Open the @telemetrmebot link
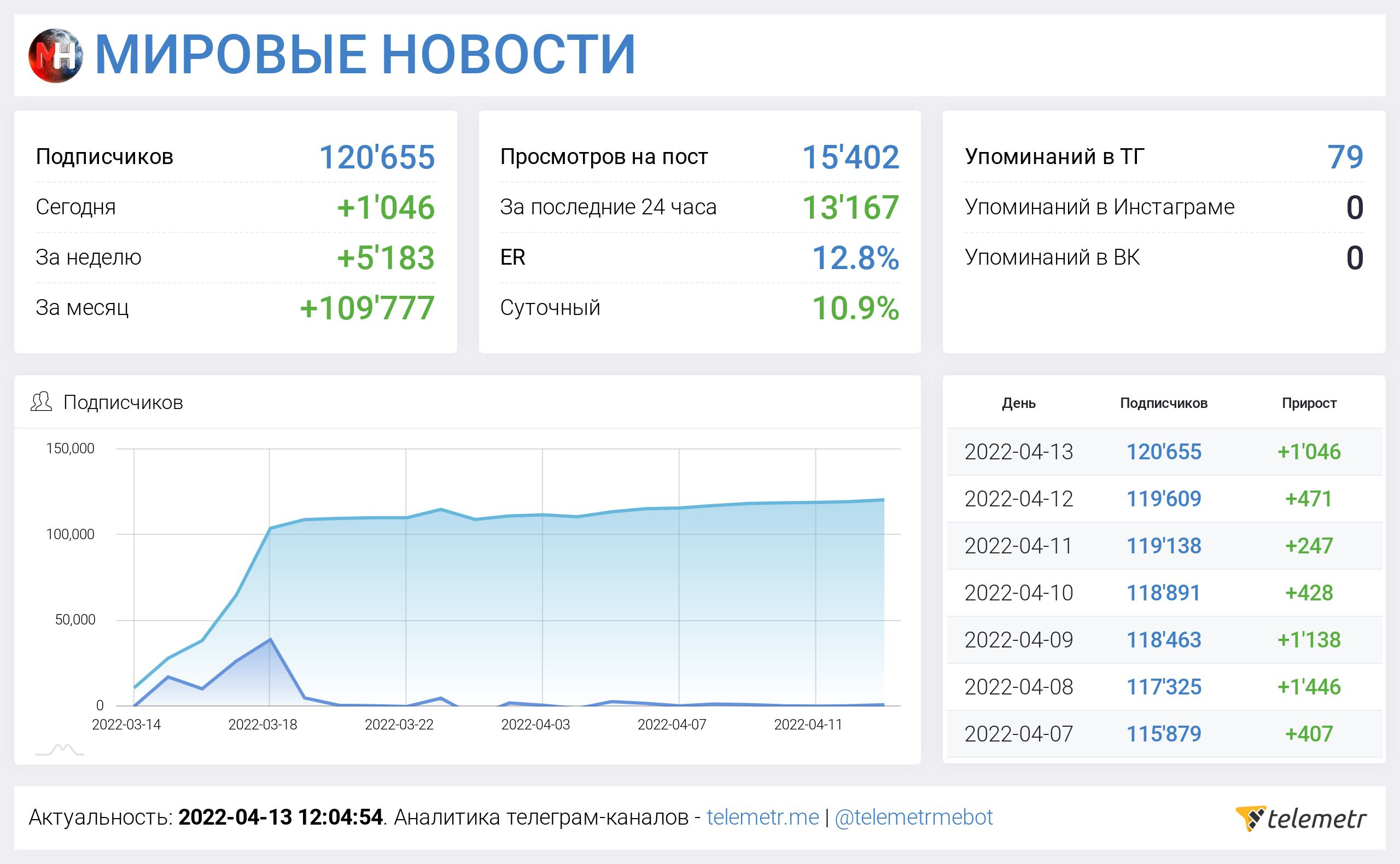Viewport: 1400px width, 864px height. click(914, 818)
